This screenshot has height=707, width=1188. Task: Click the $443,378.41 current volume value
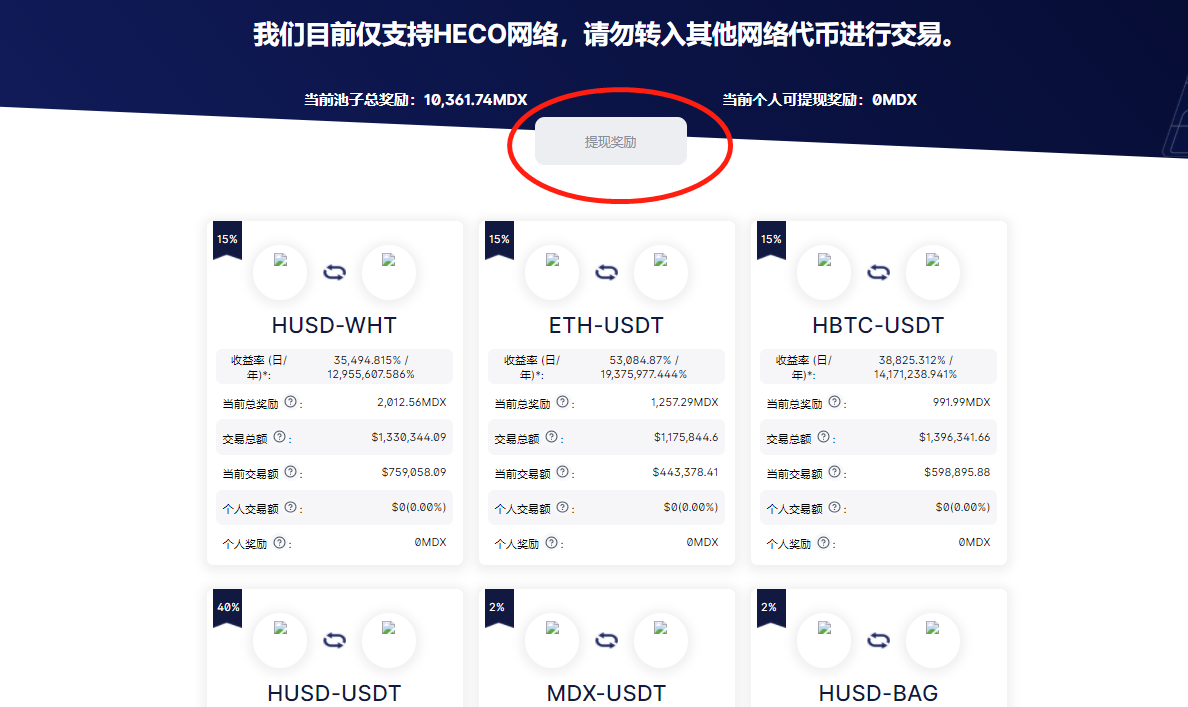pos(685,472)
